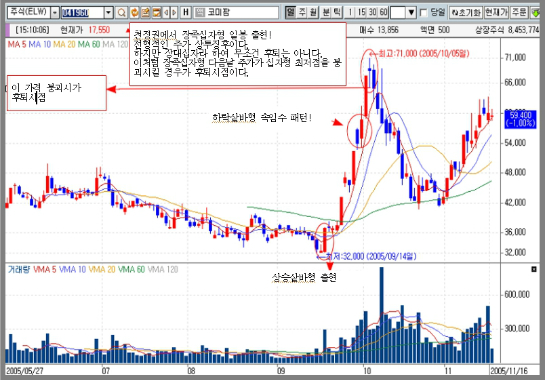
Task: Go to next stock with right arrow
Action: [x=174, y=13]
